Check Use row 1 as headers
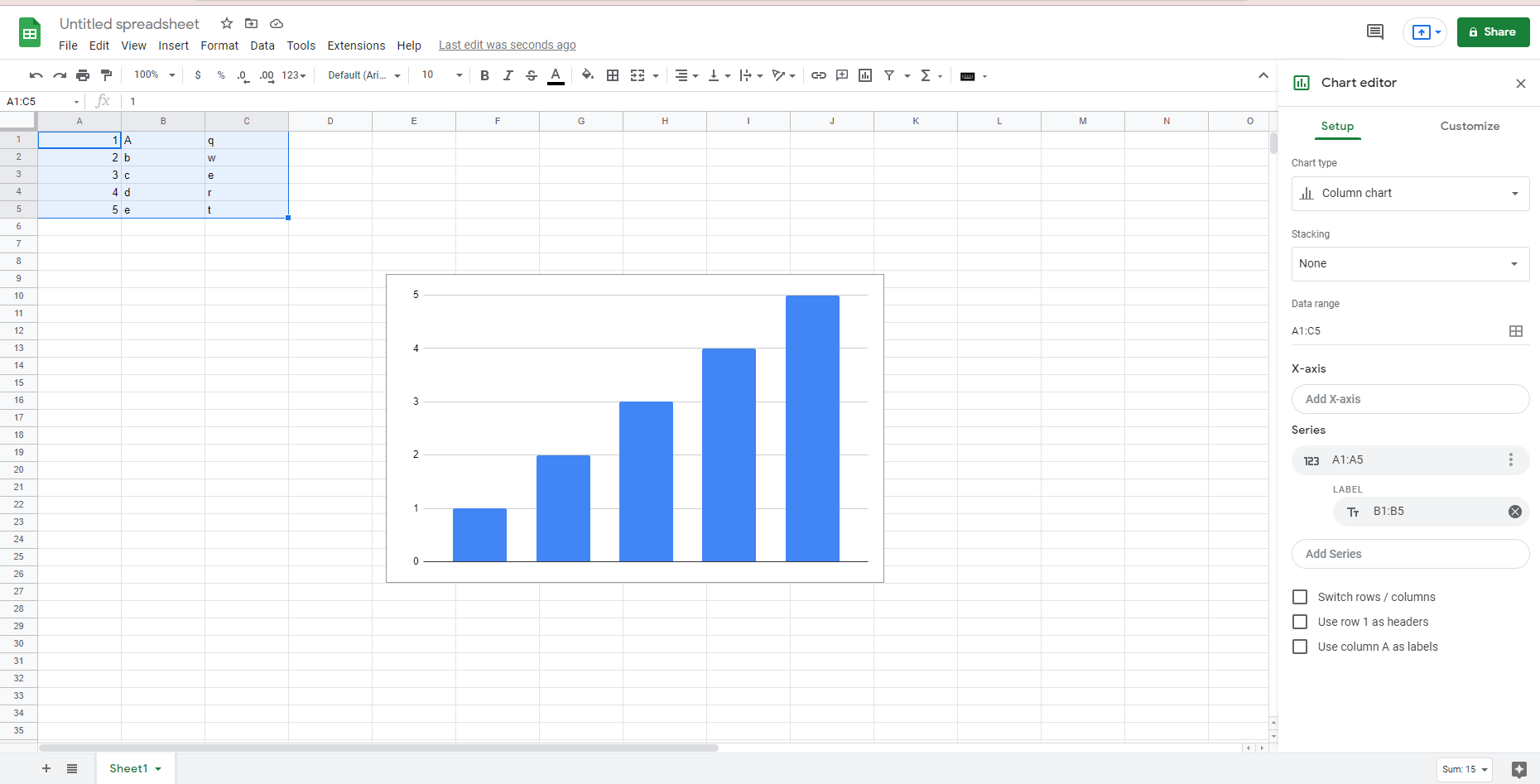1540x784 pixels. [x=1300, y=622]
